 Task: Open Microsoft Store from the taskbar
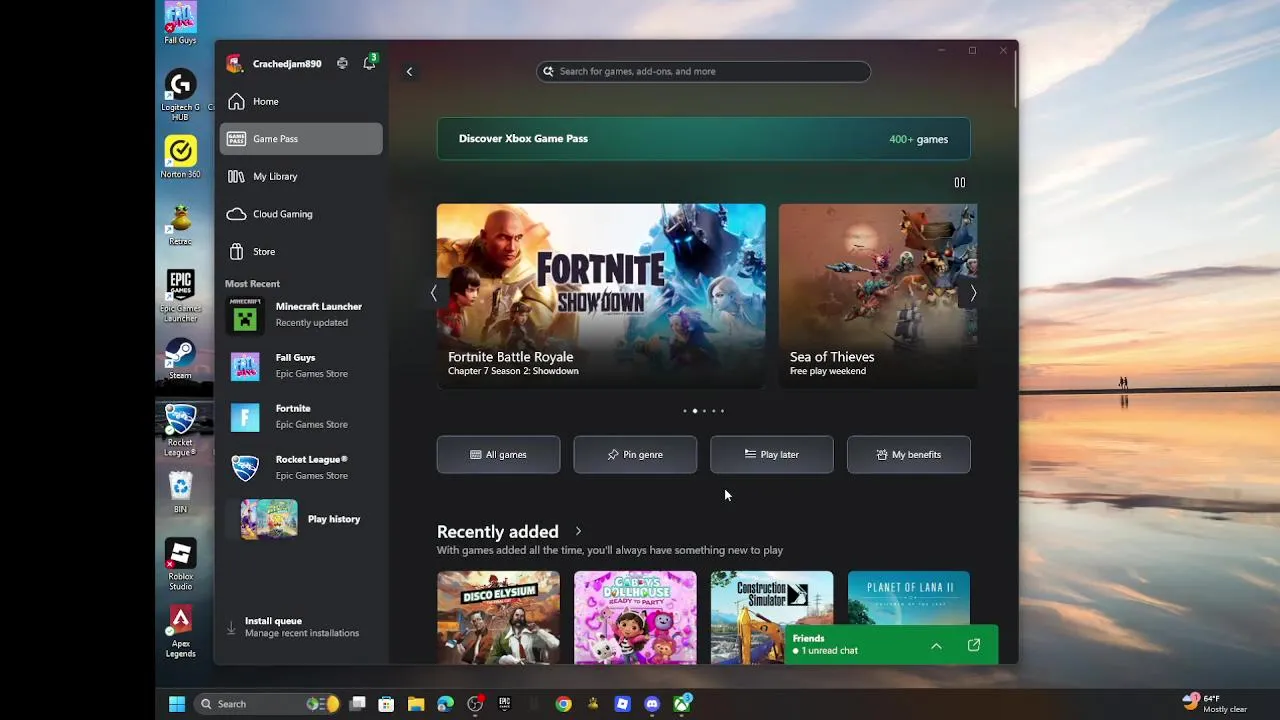[386, 704]
